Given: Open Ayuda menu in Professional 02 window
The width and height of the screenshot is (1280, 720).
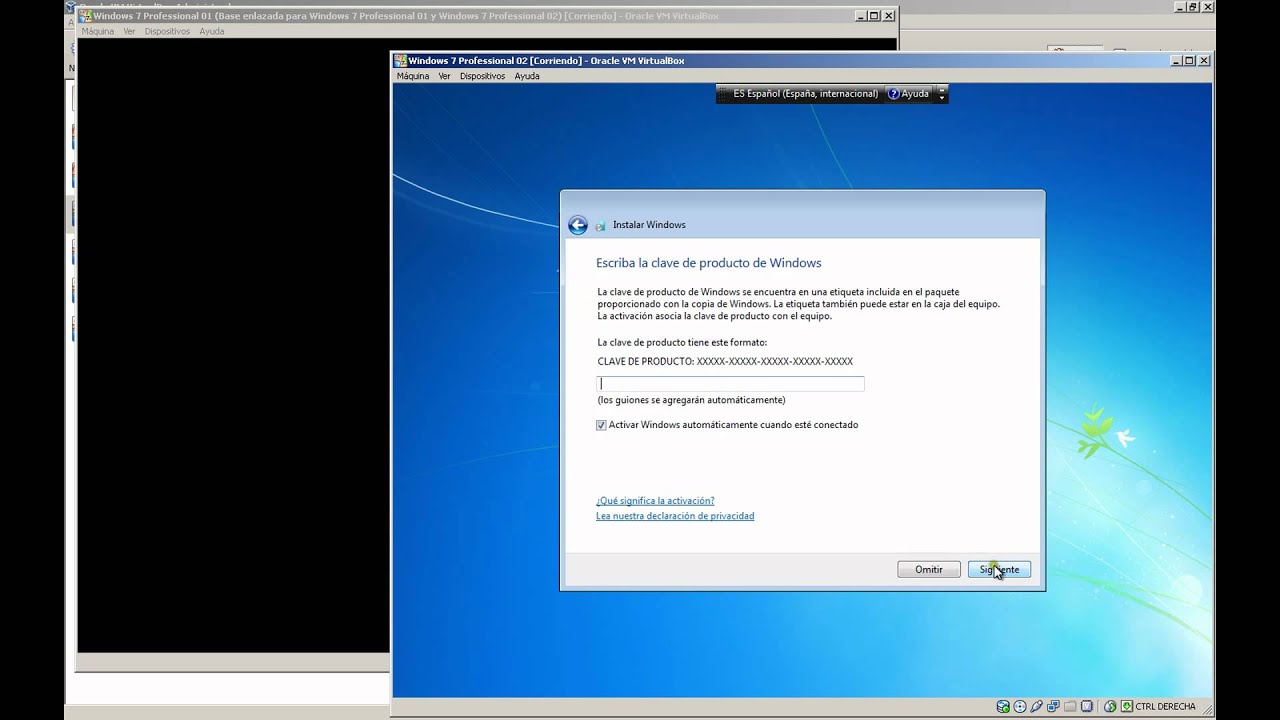Looking at the screenshot, I should tap(527, 76).
